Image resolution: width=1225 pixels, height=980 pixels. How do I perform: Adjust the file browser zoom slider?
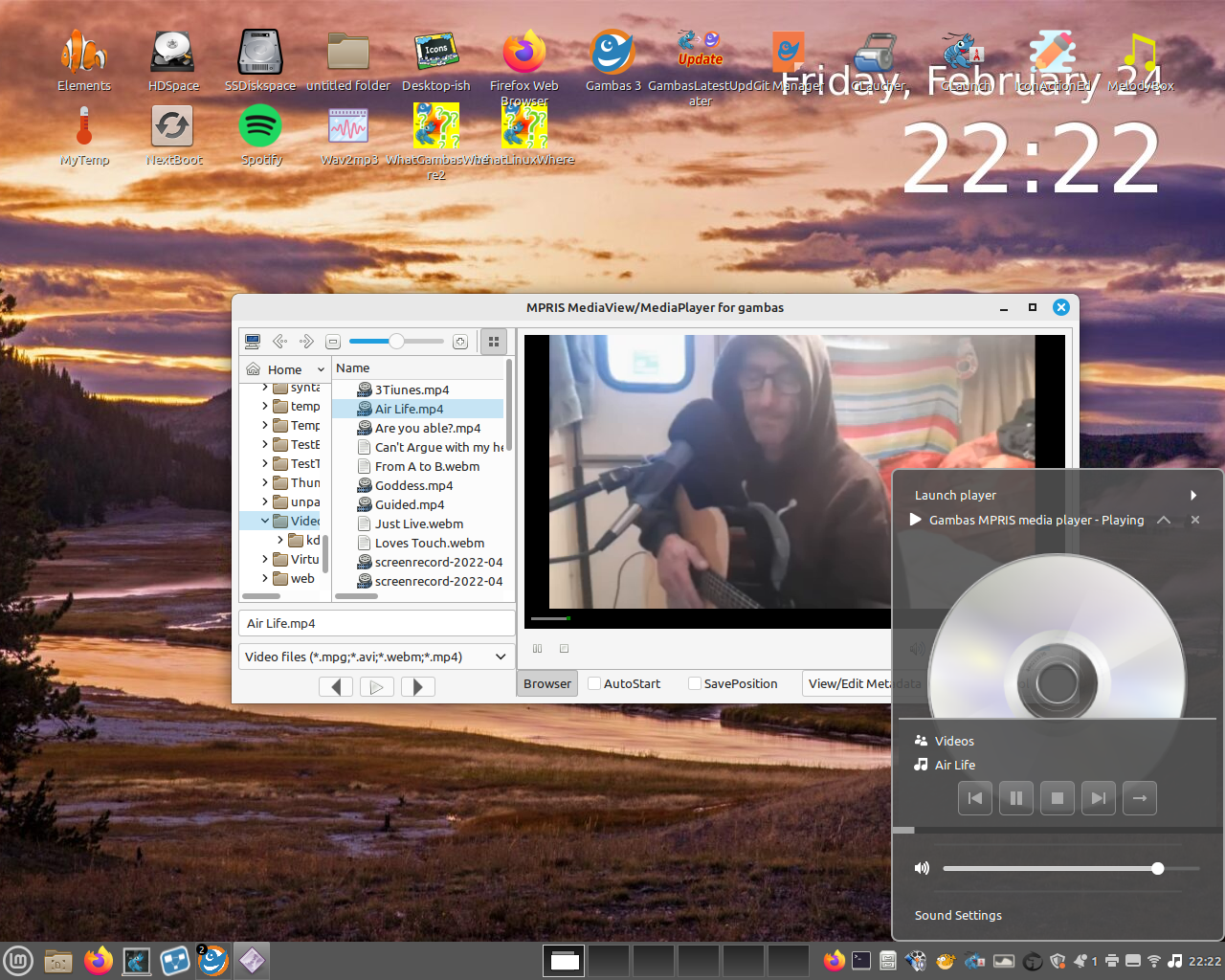(396, 342)
